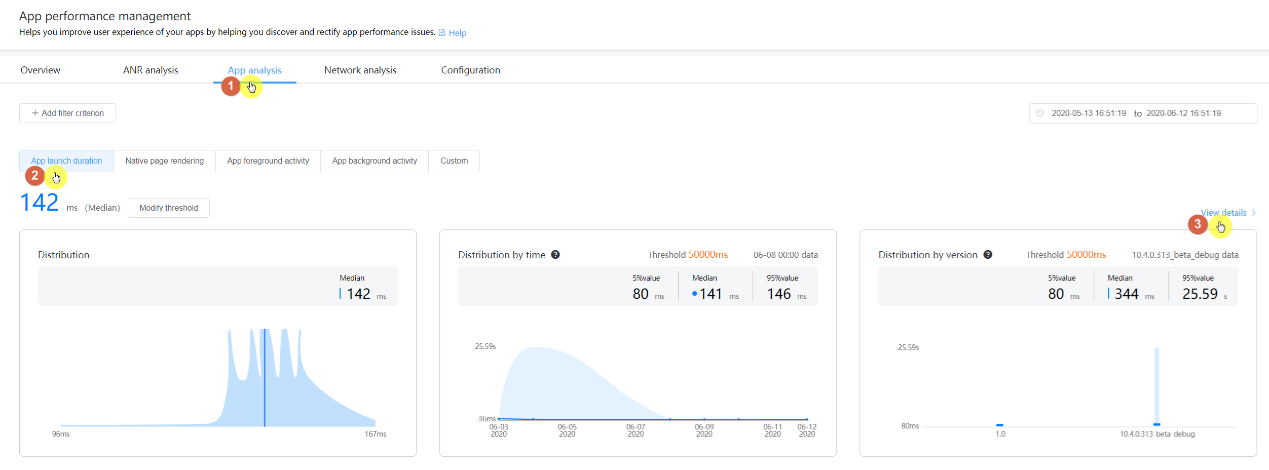Image resolution: width=1269 pixels, height=470 pixels.
Task: Click the View details chevron arrow
Action: pyautogui.click(x=1254, y=213)
